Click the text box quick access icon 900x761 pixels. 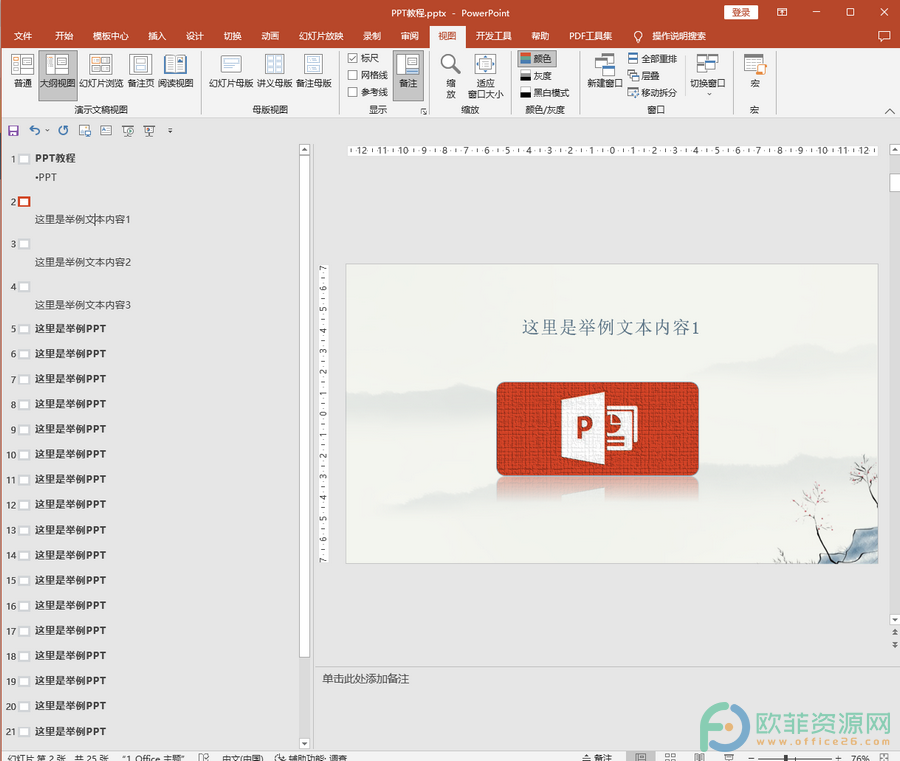pos(106,131)
